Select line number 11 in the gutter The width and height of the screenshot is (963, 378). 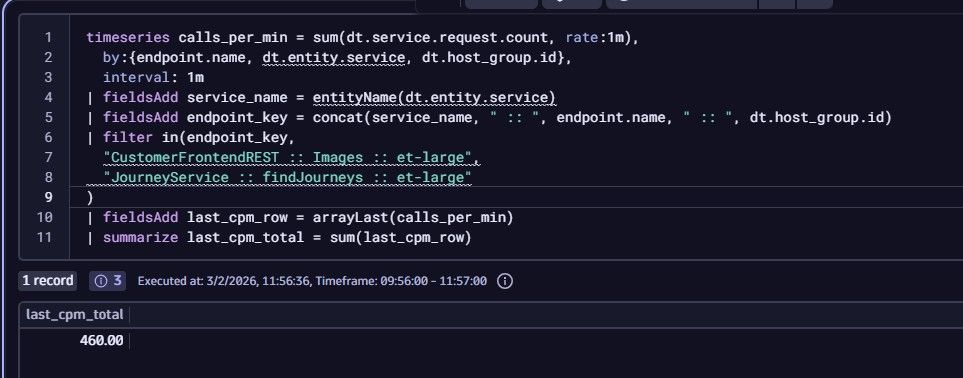pyautogui.click(x=44, y=237)
